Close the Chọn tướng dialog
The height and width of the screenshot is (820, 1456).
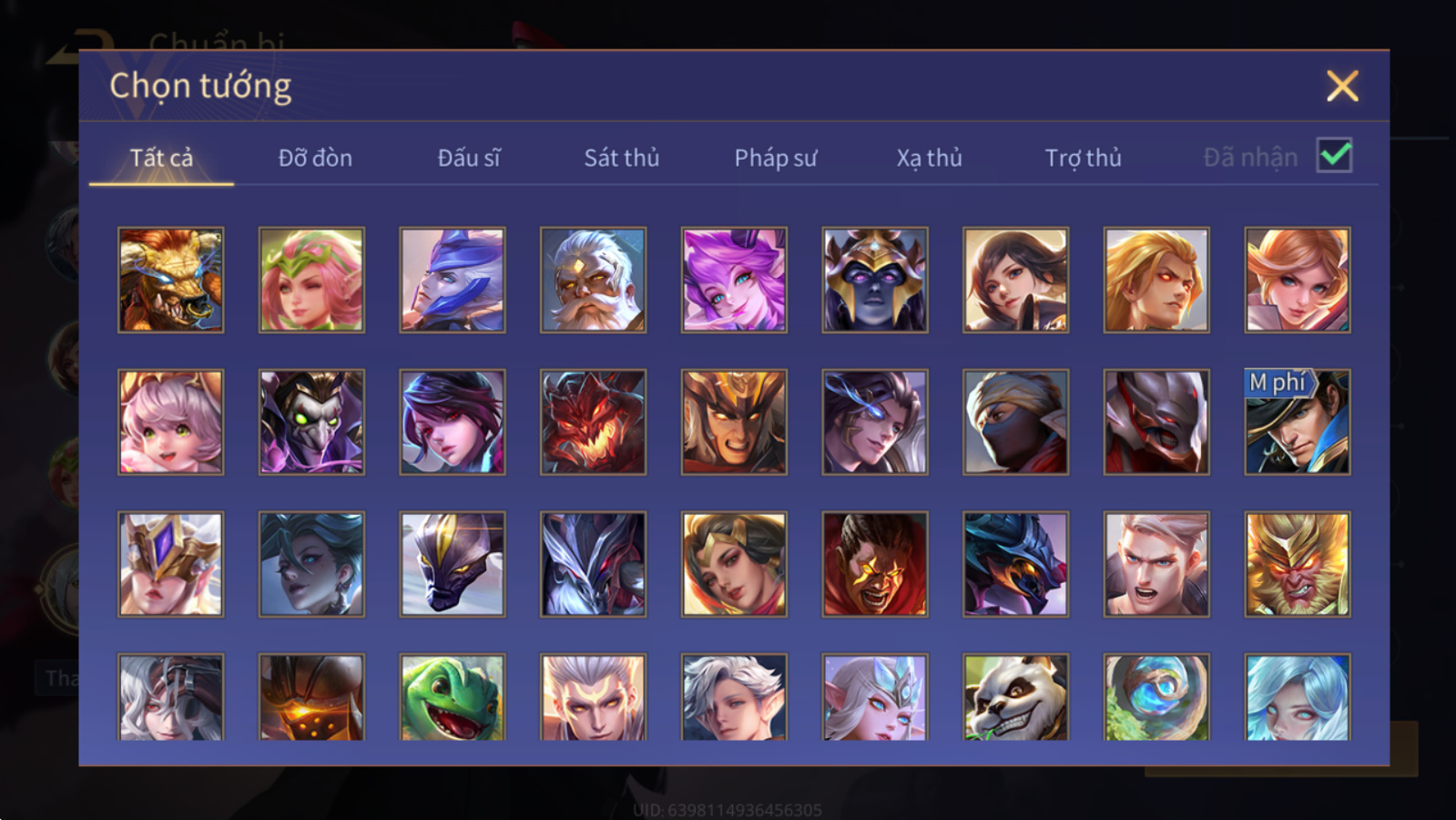tap(1342, 87)
